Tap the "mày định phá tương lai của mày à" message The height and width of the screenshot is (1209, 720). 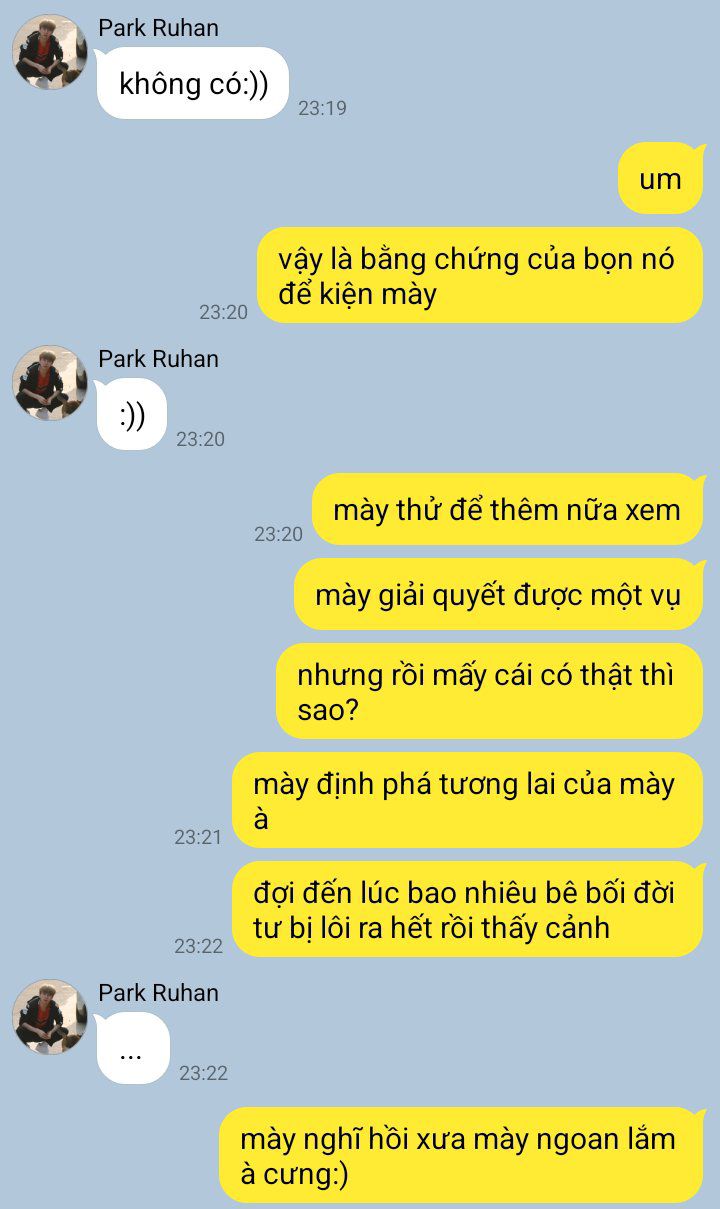point(467,801)
